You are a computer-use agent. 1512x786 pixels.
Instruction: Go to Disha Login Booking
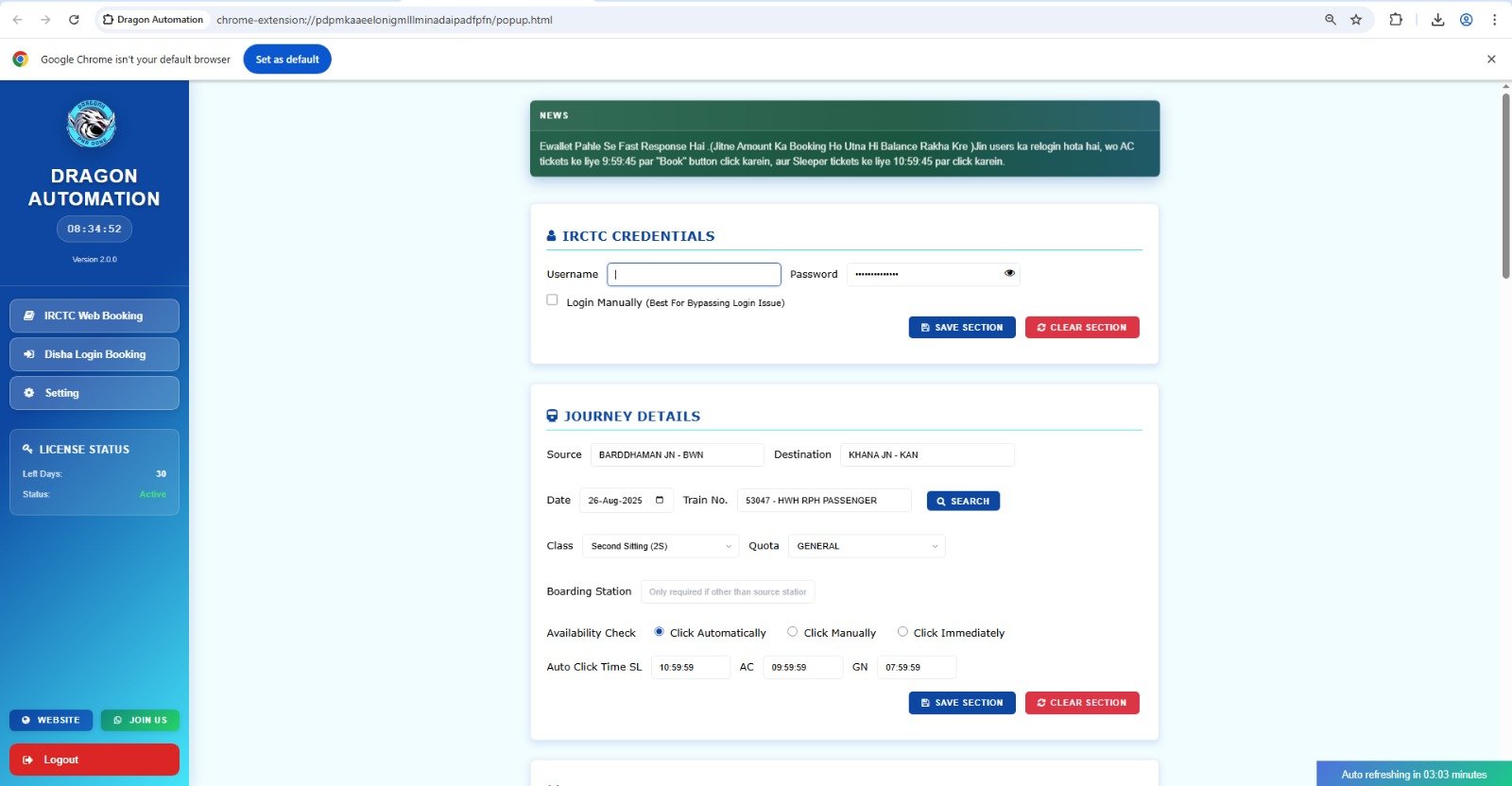click(94, 355)
